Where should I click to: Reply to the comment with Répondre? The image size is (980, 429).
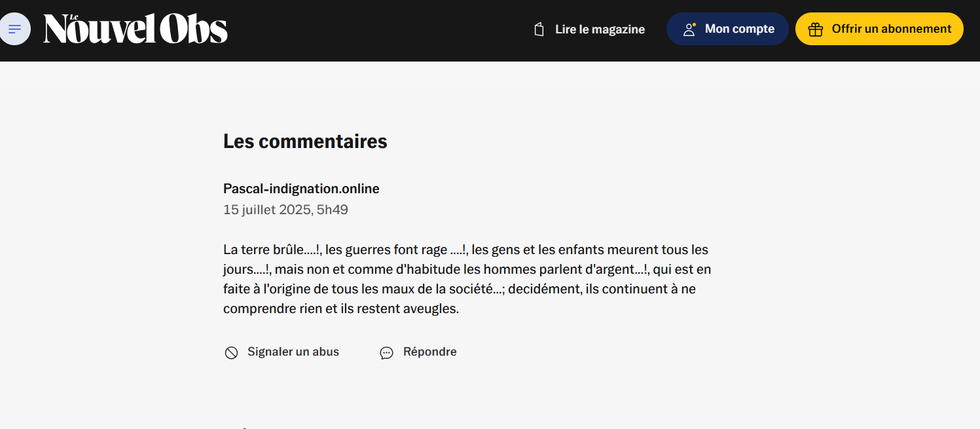[430, 352]
